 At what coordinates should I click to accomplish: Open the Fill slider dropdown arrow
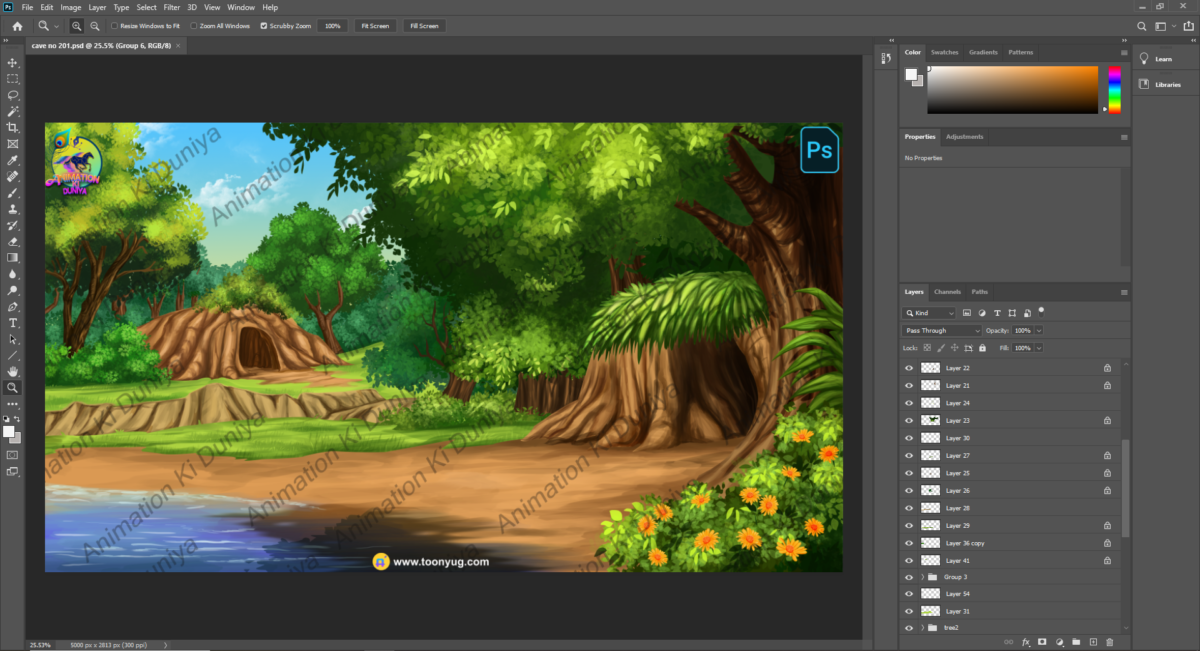coord(1039,348)
